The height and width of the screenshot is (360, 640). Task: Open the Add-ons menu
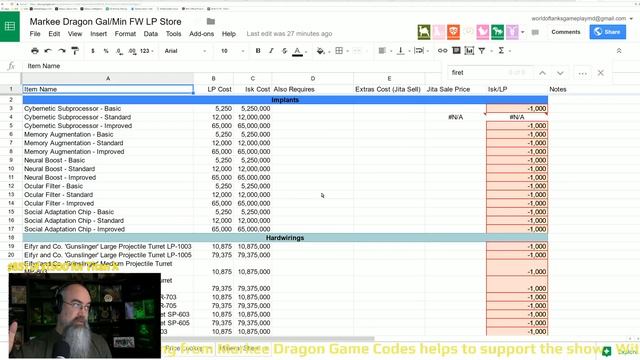[x=201, y=34]
